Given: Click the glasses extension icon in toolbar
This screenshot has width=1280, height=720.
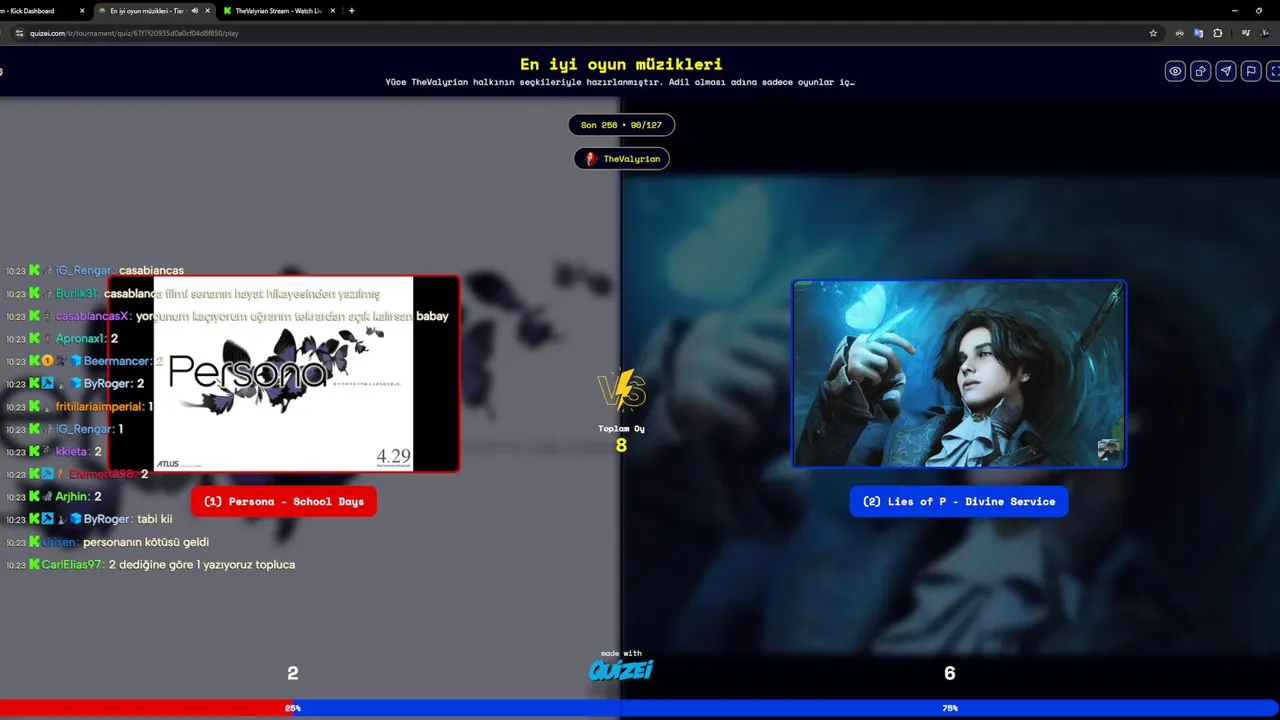Looking at the screenshot, I should click(1180, 33).
